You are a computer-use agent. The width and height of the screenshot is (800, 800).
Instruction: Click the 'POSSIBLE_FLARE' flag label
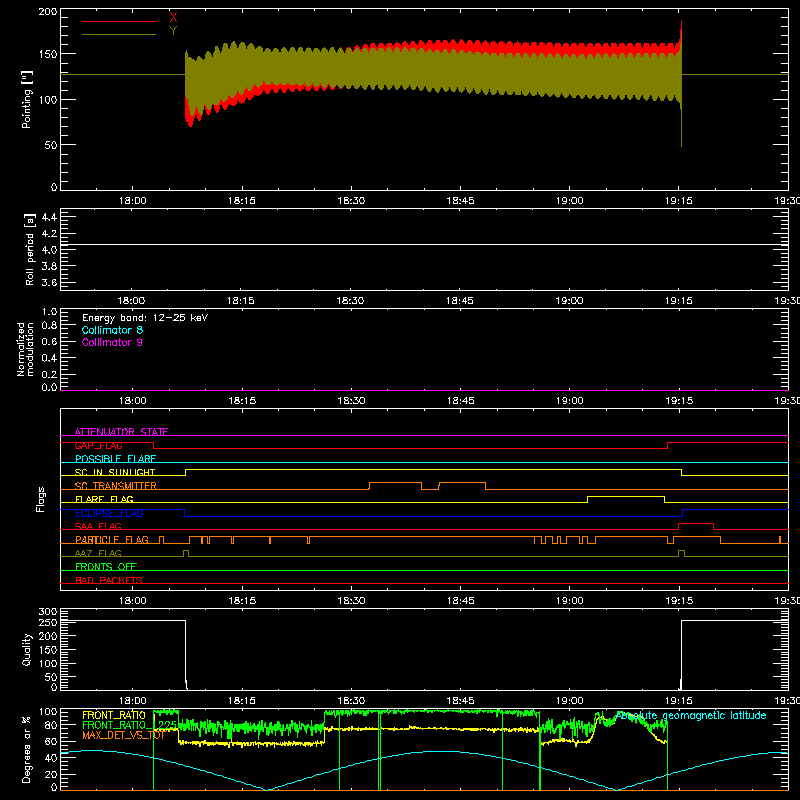(x=115, y=459)
